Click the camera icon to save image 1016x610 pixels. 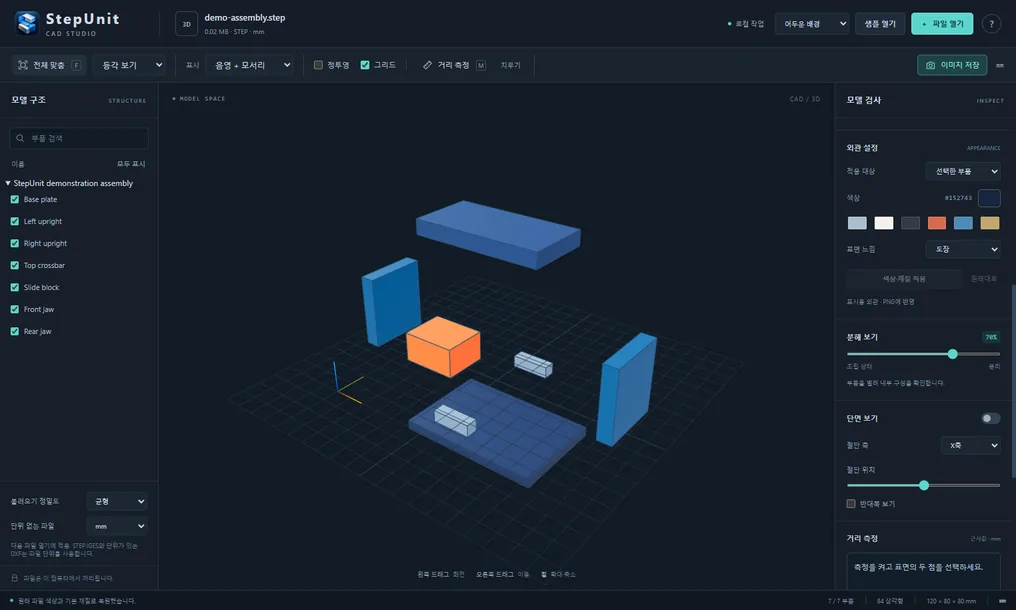coord(930,65)
